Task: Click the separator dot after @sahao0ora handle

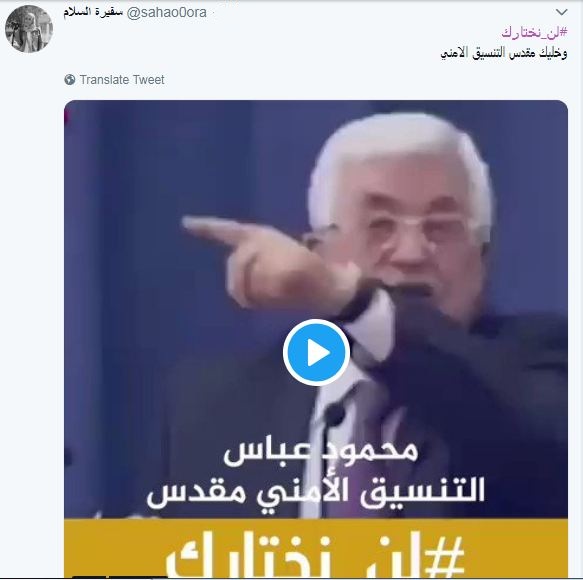Action: (x=213, y=13)
